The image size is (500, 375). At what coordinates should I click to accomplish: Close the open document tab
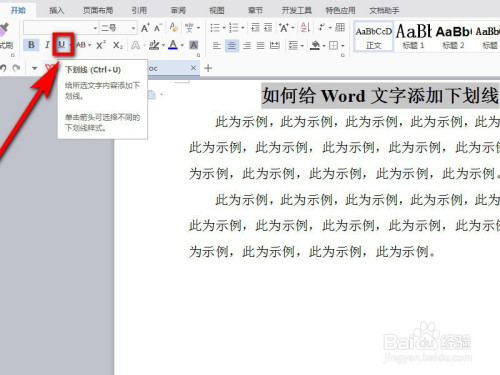[193, 68]
